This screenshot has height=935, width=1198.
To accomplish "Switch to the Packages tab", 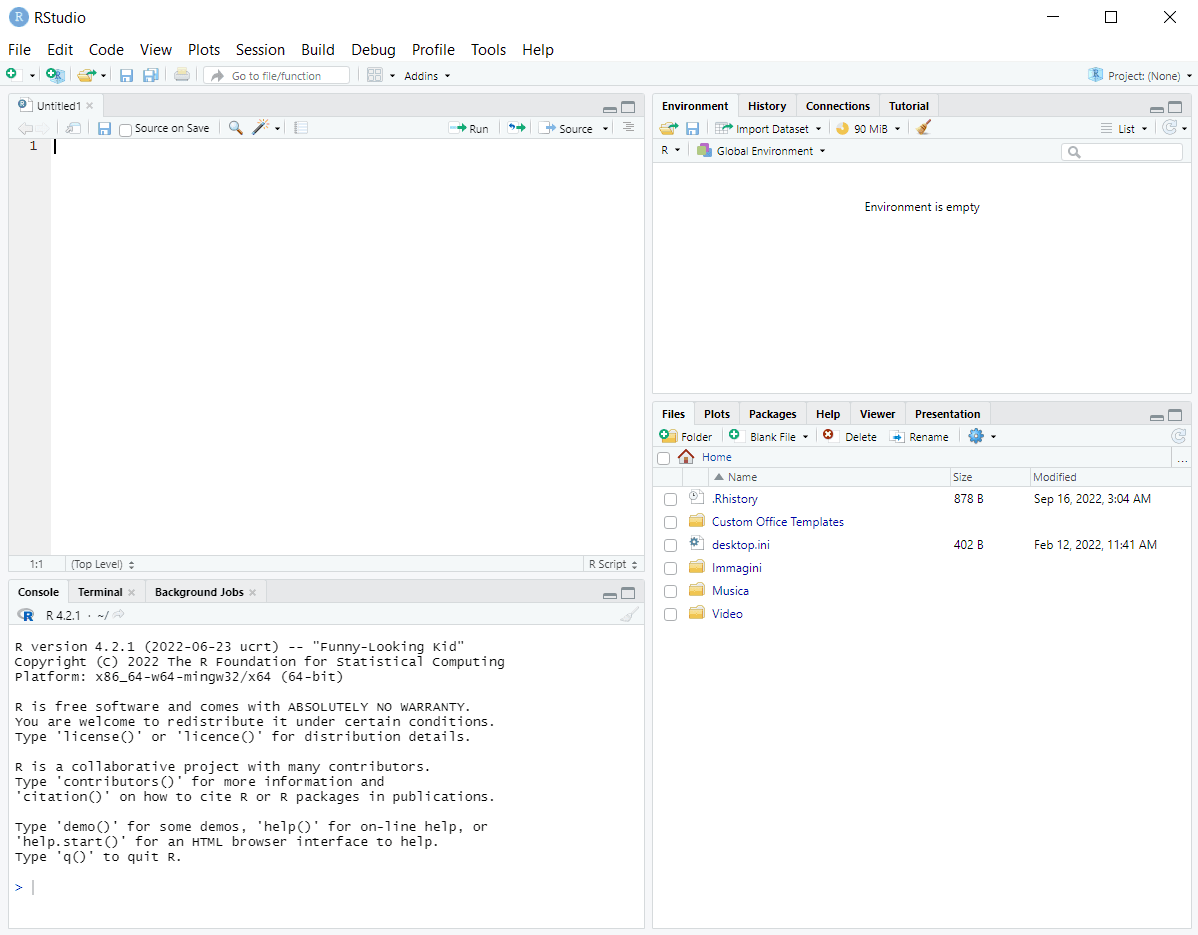I will click(772, 413).
